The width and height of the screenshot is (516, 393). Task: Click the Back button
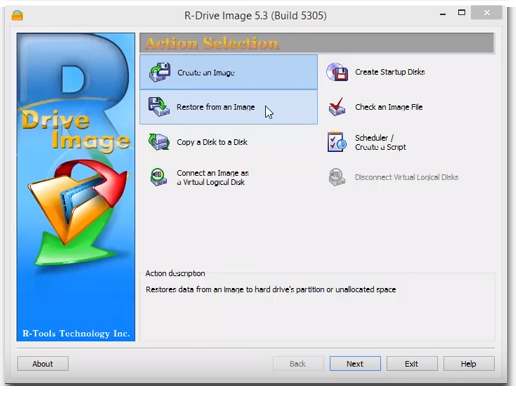click(x=298, y=364)
